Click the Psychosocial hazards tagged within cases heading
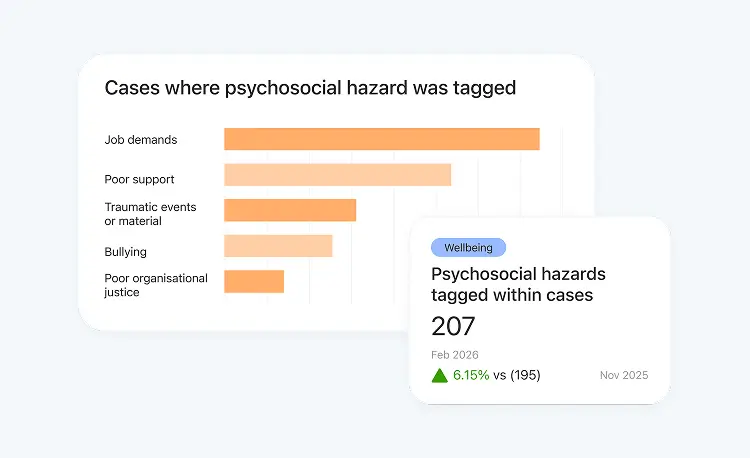This screenshot has width=750, height=458. [x=518, y=284]
